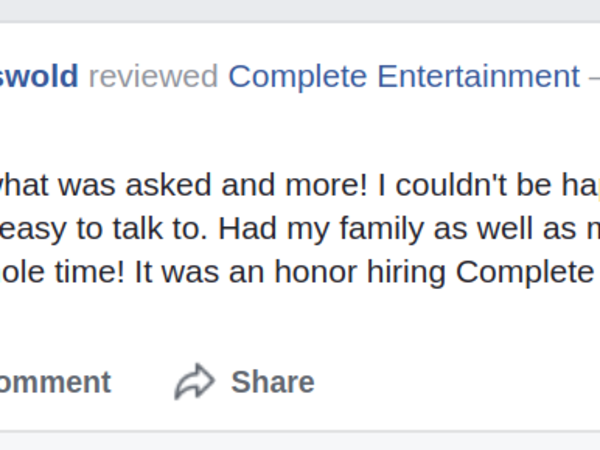Screen dimensions: 600x450
Task: Click the word "hiring" in the last review line
Action: click(x=406, y=273)
